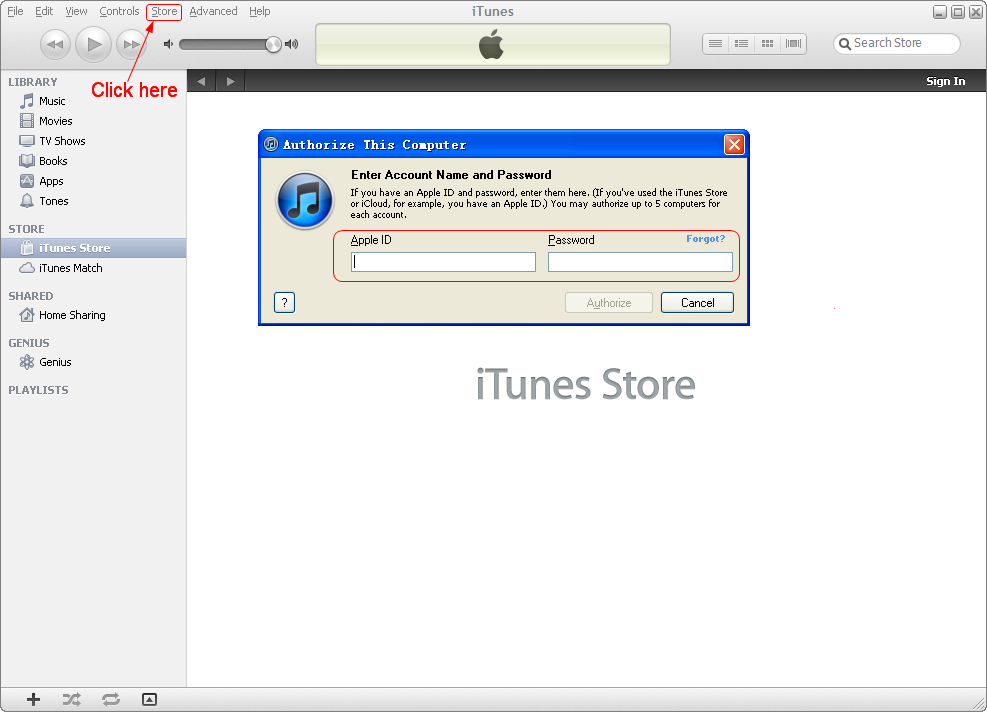Image resolution: width=987 pixels, height=712 pixels.
Task: Switch to song list view
Action: [715, 43]
